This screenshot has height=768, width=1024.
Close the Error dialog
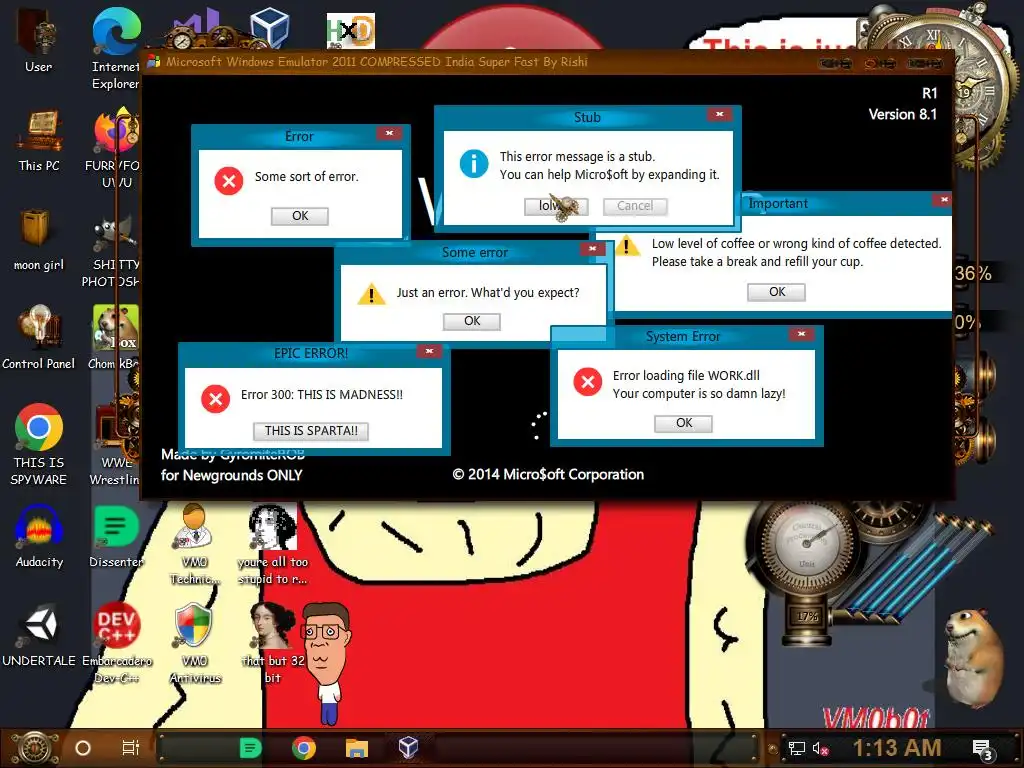[x=389, y=133]
